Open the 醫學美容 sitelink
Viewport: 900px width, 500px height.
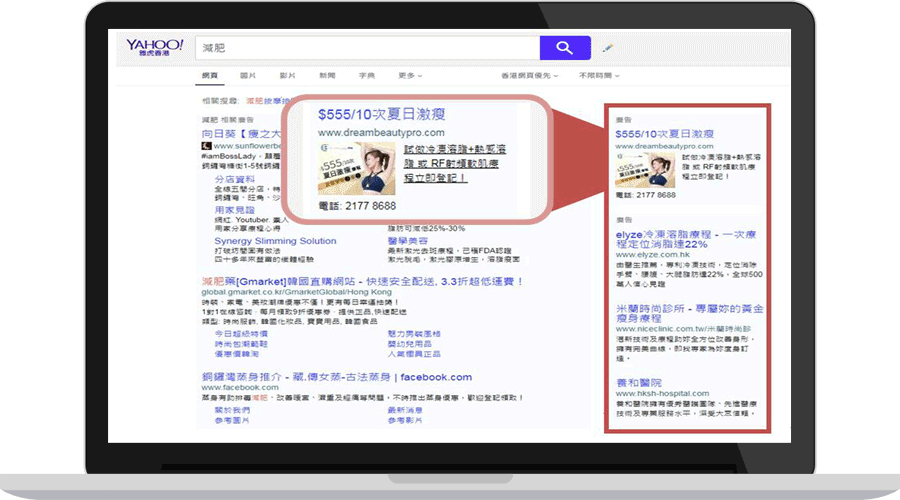[x=408, y=241]
